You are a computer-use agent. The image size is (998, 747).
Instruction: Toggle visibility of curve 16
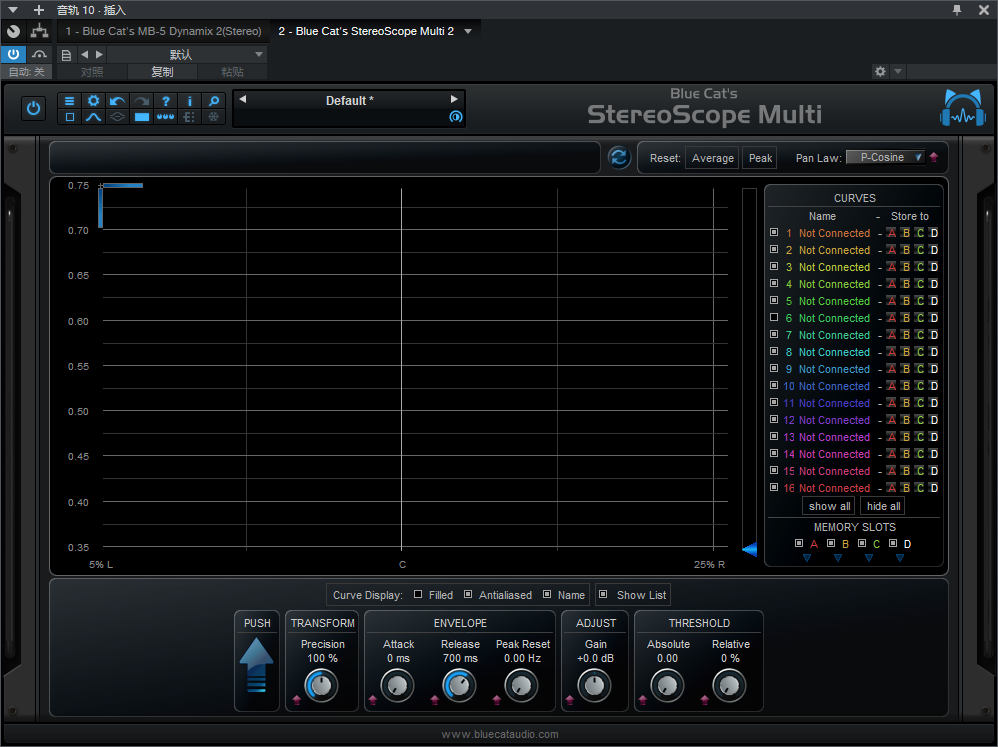coord(774,487)
